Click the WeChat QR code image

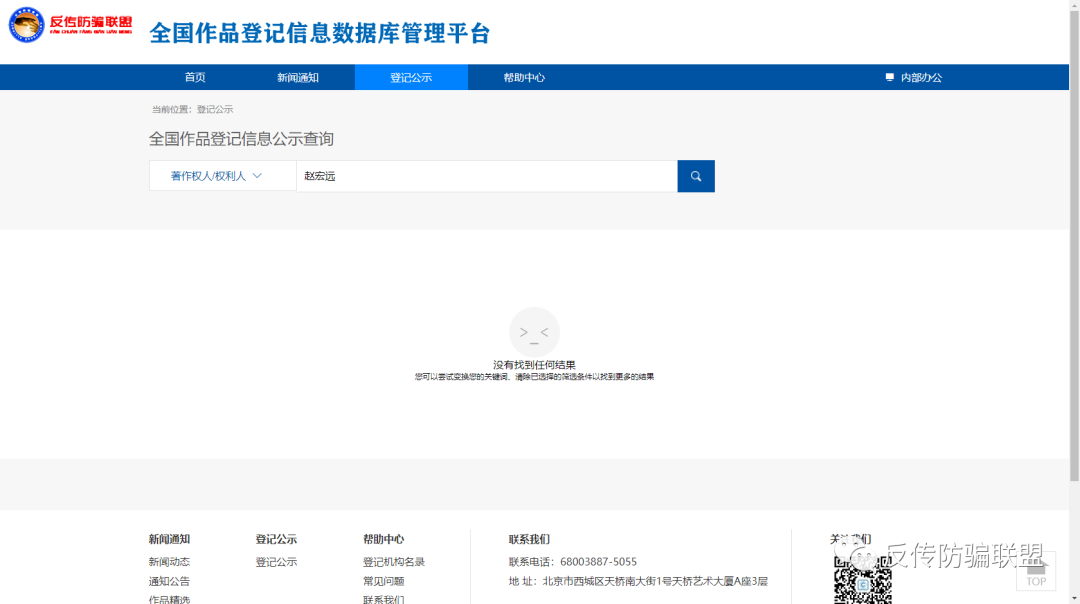point(862,580)
